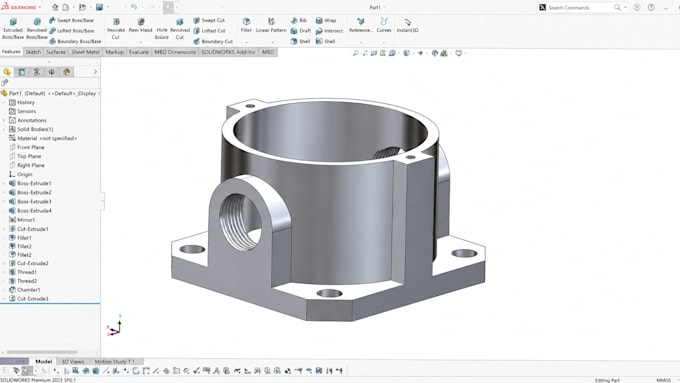Image resolution: width=680 pixels, height=383 pixels.
Task: Click the feature tree horizontal scrollbar
Action: point(42,352)
